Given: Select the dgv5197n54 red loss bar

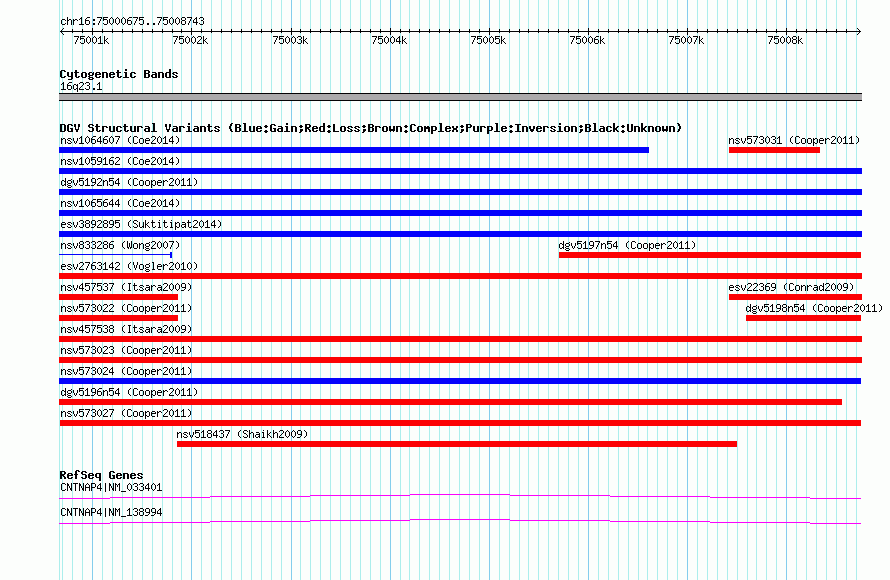Looking at the screenshot, I should click(x=710, y=255).
